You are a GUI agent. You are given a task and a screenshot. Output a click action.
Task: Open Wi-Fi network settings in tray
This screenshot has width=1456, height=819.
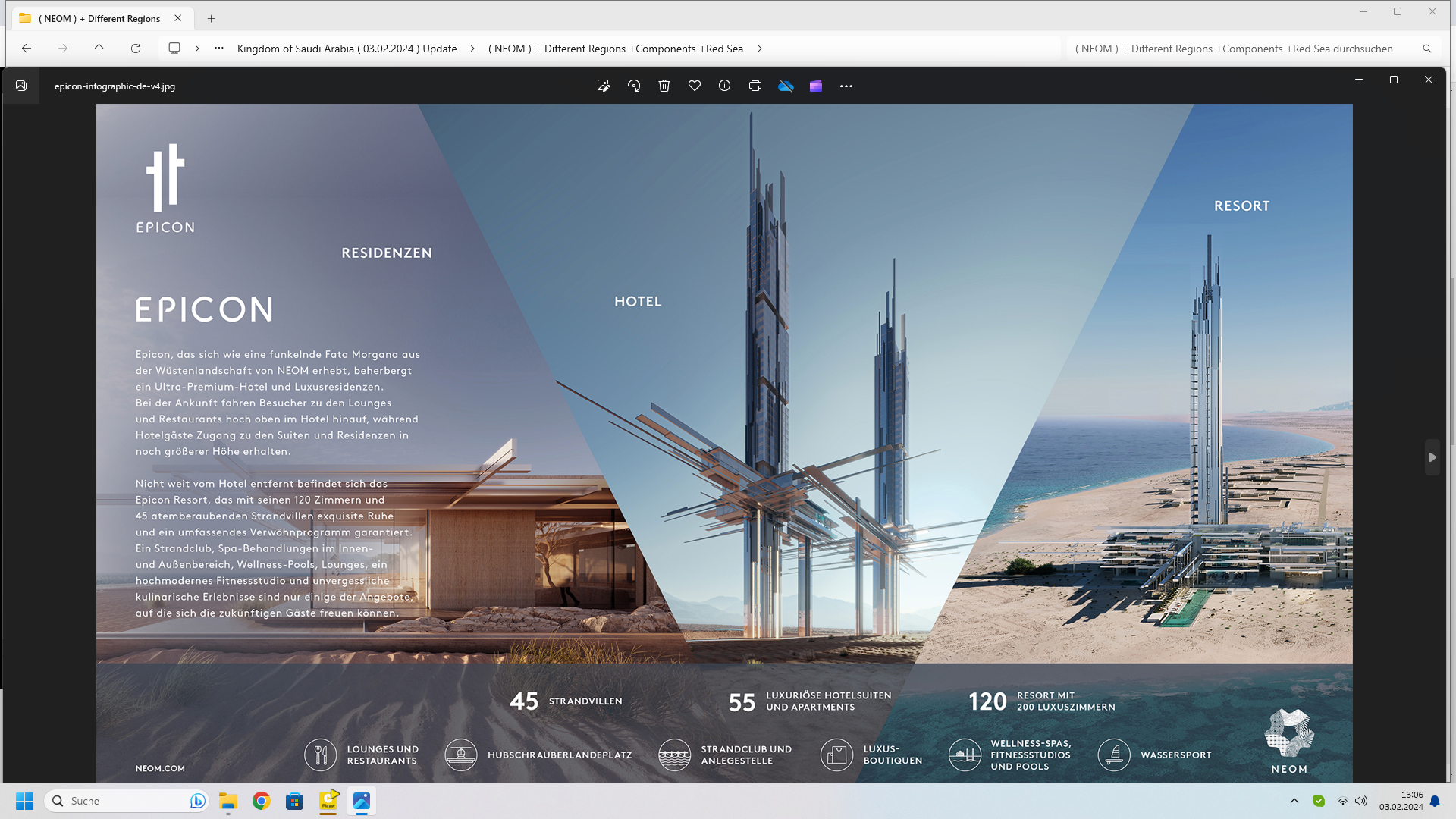tap(1343, 801)
